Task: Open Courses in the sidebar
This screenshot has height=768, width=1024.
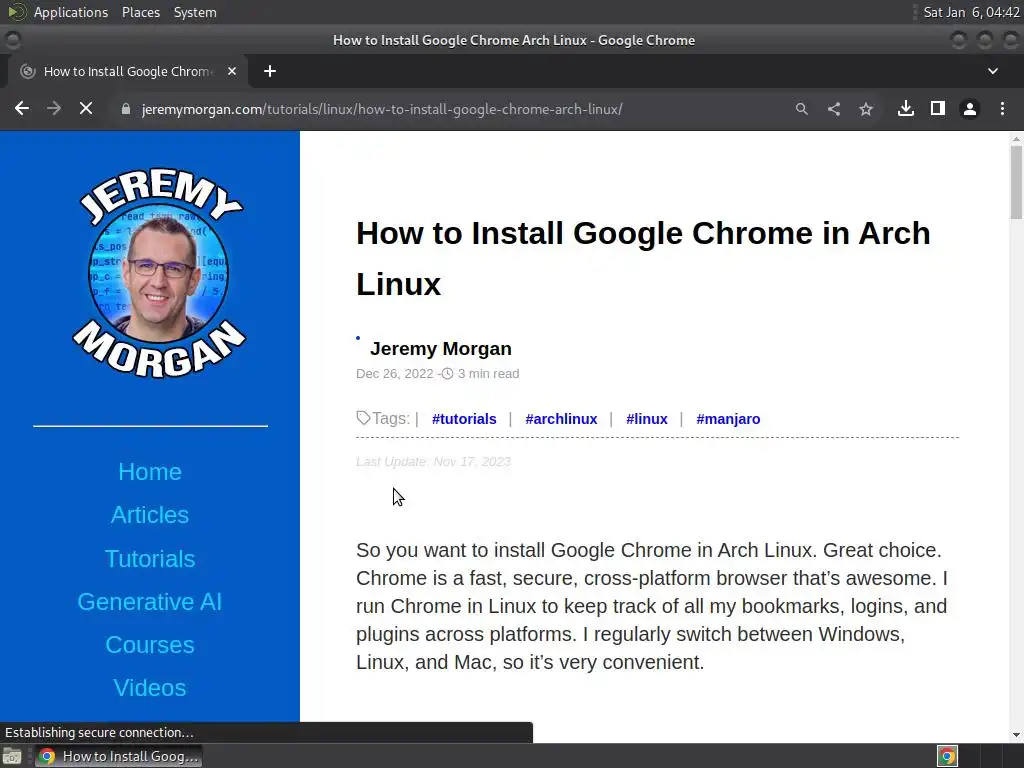Action: [150, 645]
